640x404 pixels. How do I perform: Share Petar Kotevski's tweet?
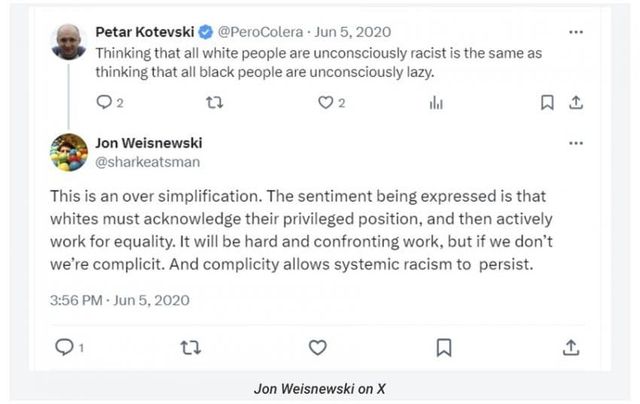[x=575, y=102]
